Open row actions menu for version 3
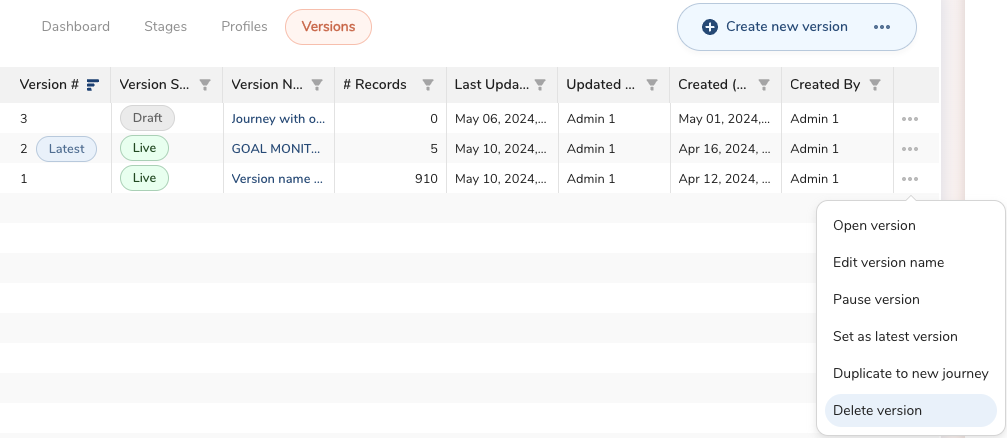The width and height of the screenshot is (1007, 438). (x=909, y=119)
